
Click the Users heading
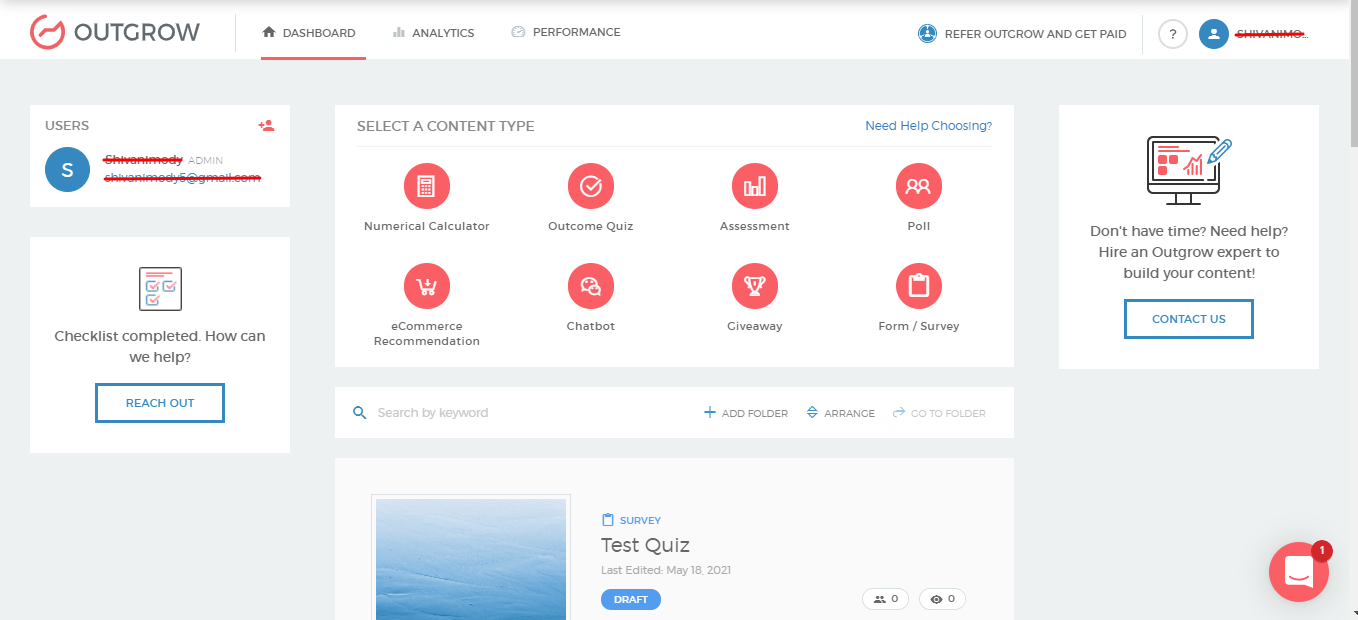click(67, 126)
